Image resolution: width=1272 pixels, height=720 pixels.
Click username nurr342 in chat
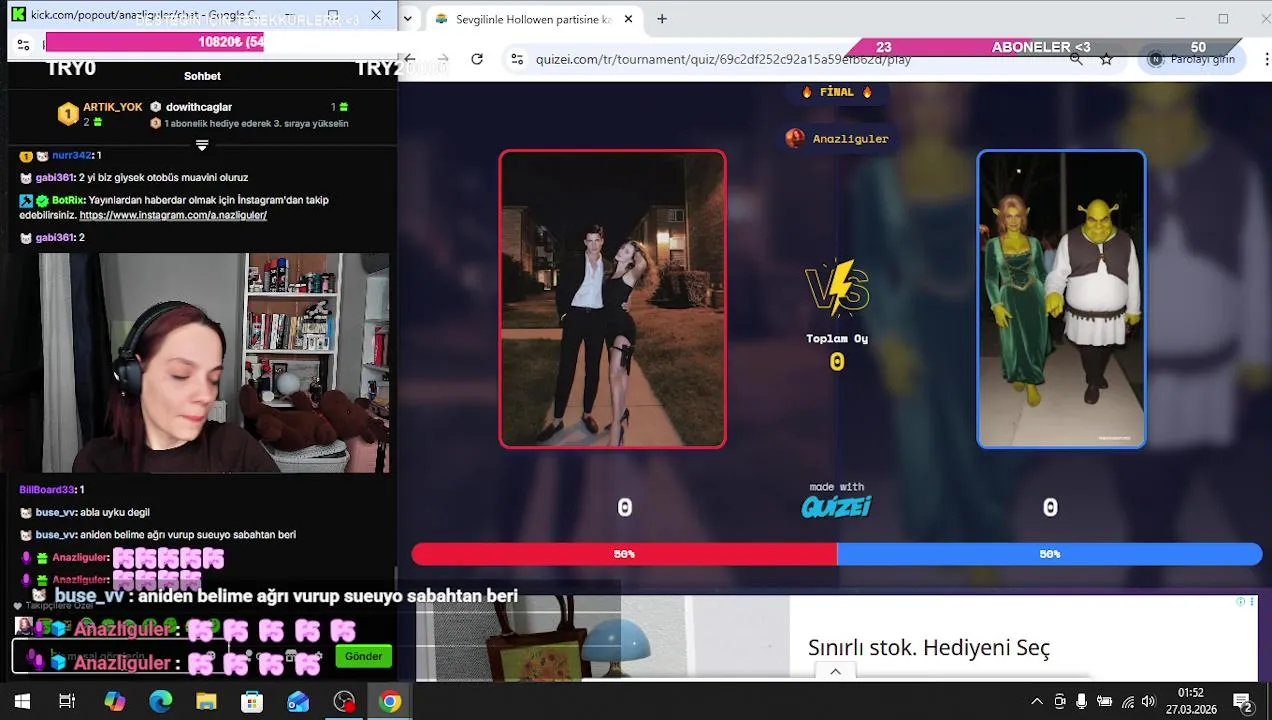(72, 156)
